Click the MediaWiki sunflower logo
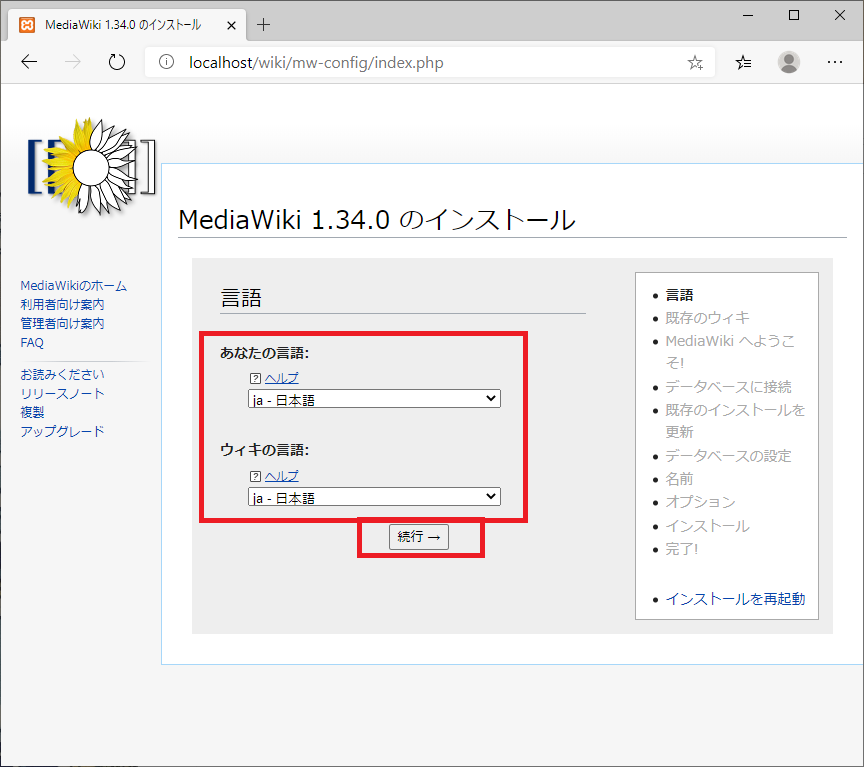The image size is (864, 767). [92, 165]
